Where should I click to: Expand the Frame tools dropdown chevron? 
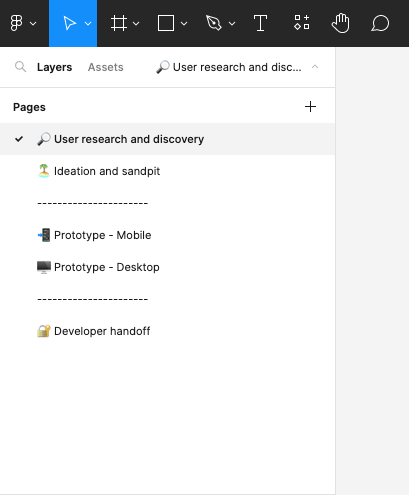[136, 23]
